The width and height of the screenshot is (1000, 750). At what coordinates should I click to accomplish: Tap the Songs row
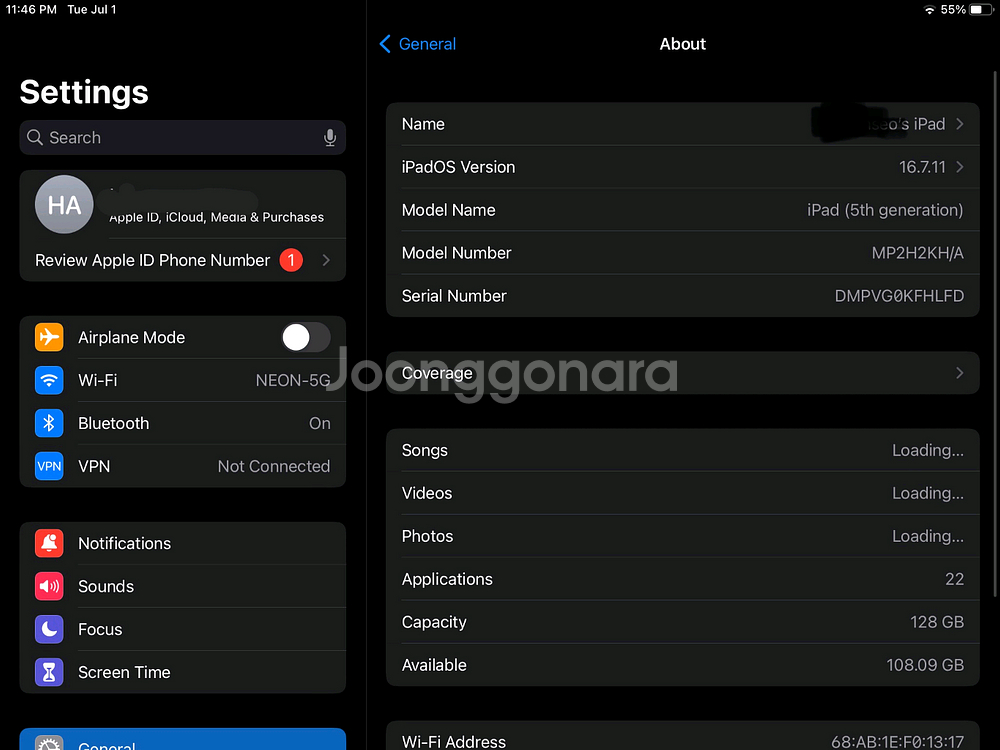(683, 450)
